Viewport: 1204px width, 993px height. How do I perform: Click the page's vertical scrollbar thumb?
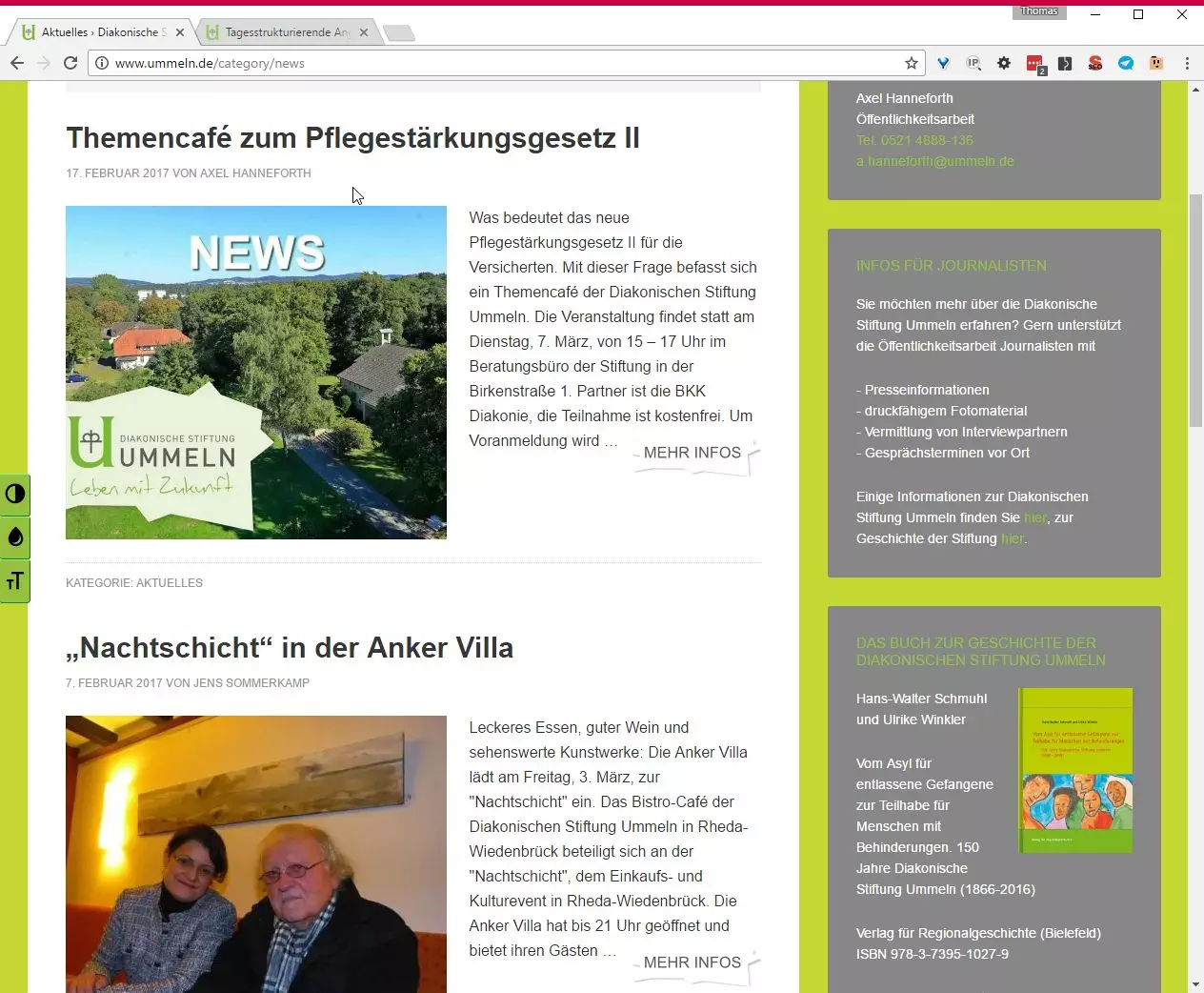point(1195,311)
